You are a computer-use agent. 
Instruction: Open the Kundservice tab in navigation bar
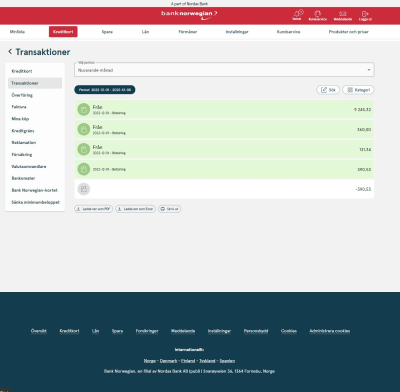coord(288,32)
